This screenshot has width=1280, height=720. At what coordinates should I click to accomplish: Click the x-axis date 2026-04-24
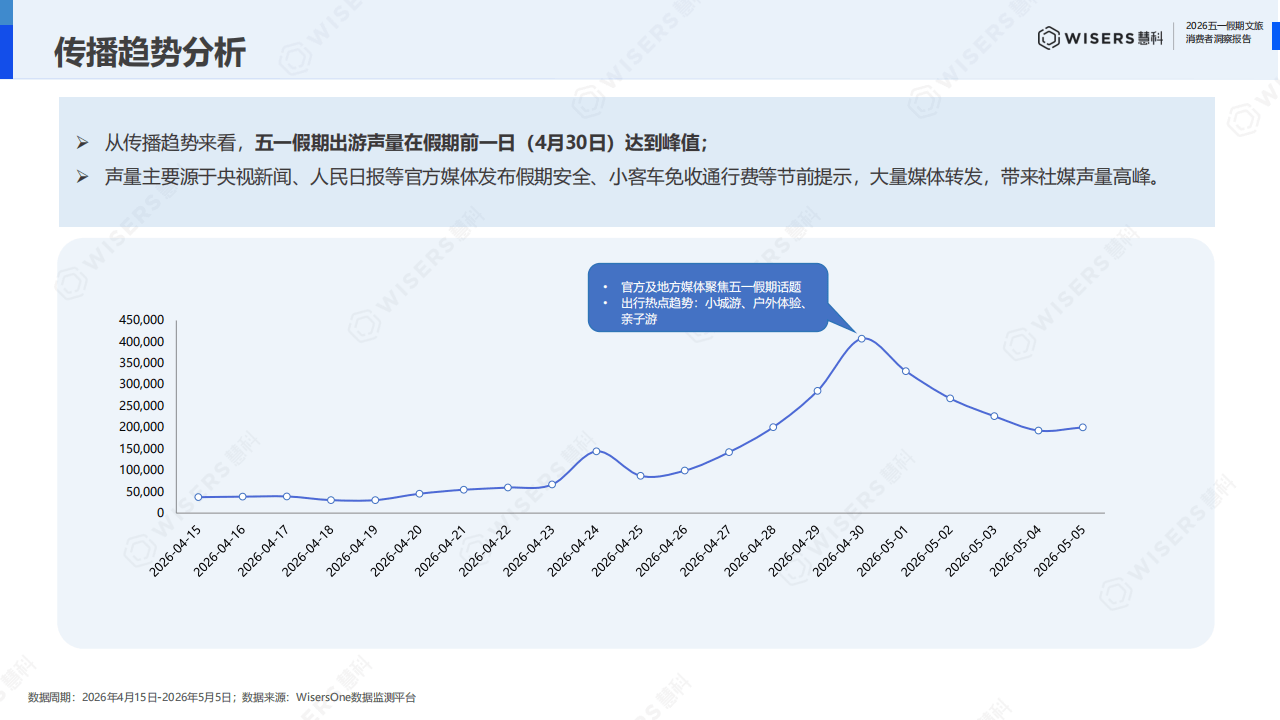(x=573, y=550)
